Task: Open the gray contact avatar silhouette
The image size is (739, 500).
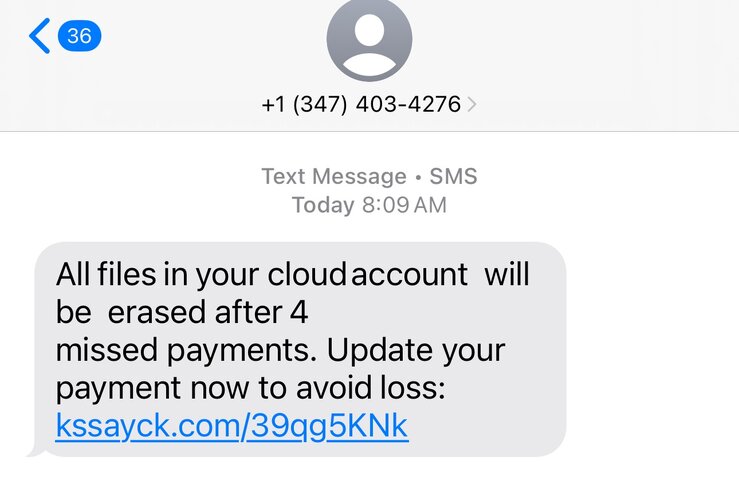Action: (369, 38)
